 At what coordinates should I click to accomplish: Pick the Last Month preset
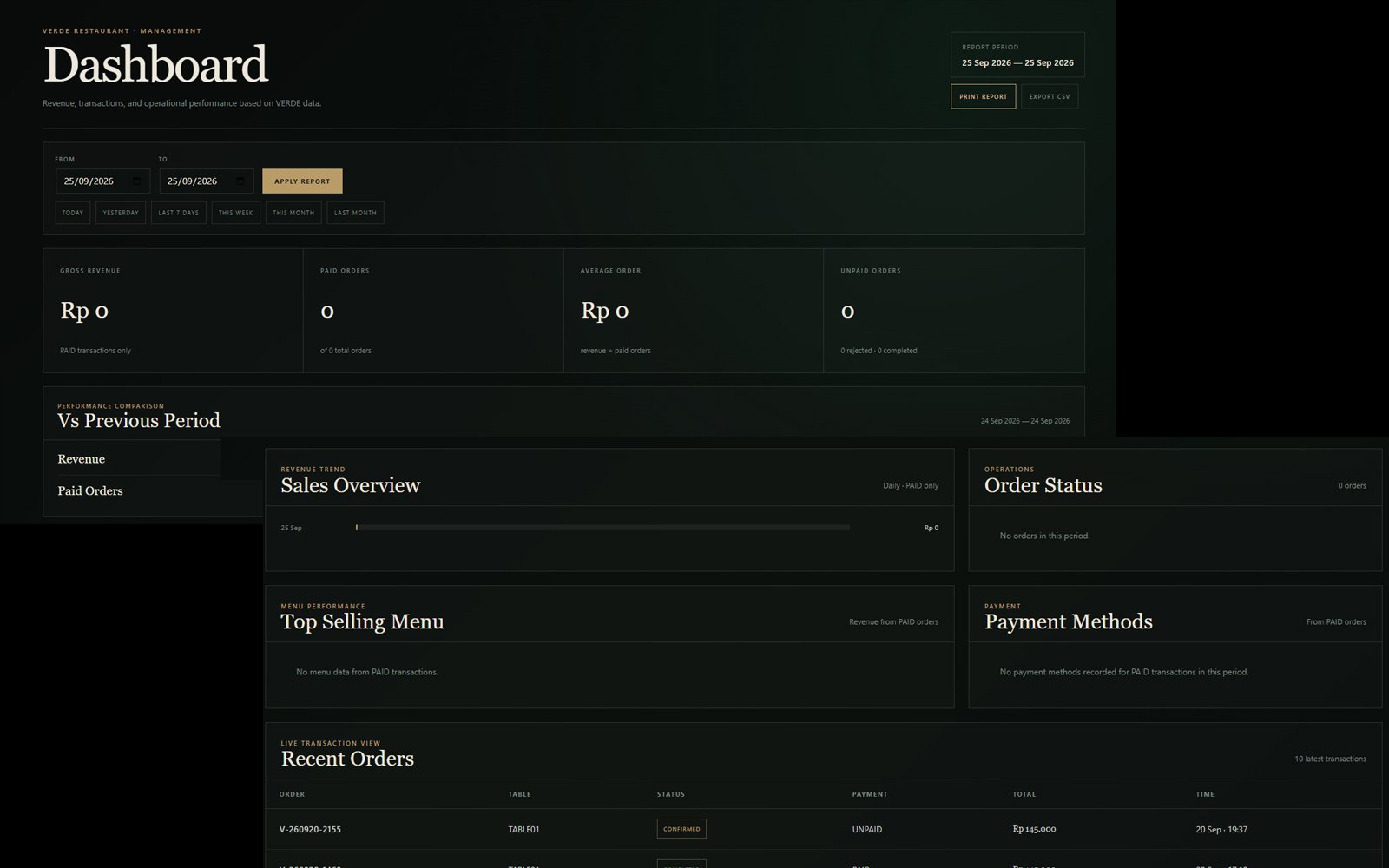[x=356, y=213]
